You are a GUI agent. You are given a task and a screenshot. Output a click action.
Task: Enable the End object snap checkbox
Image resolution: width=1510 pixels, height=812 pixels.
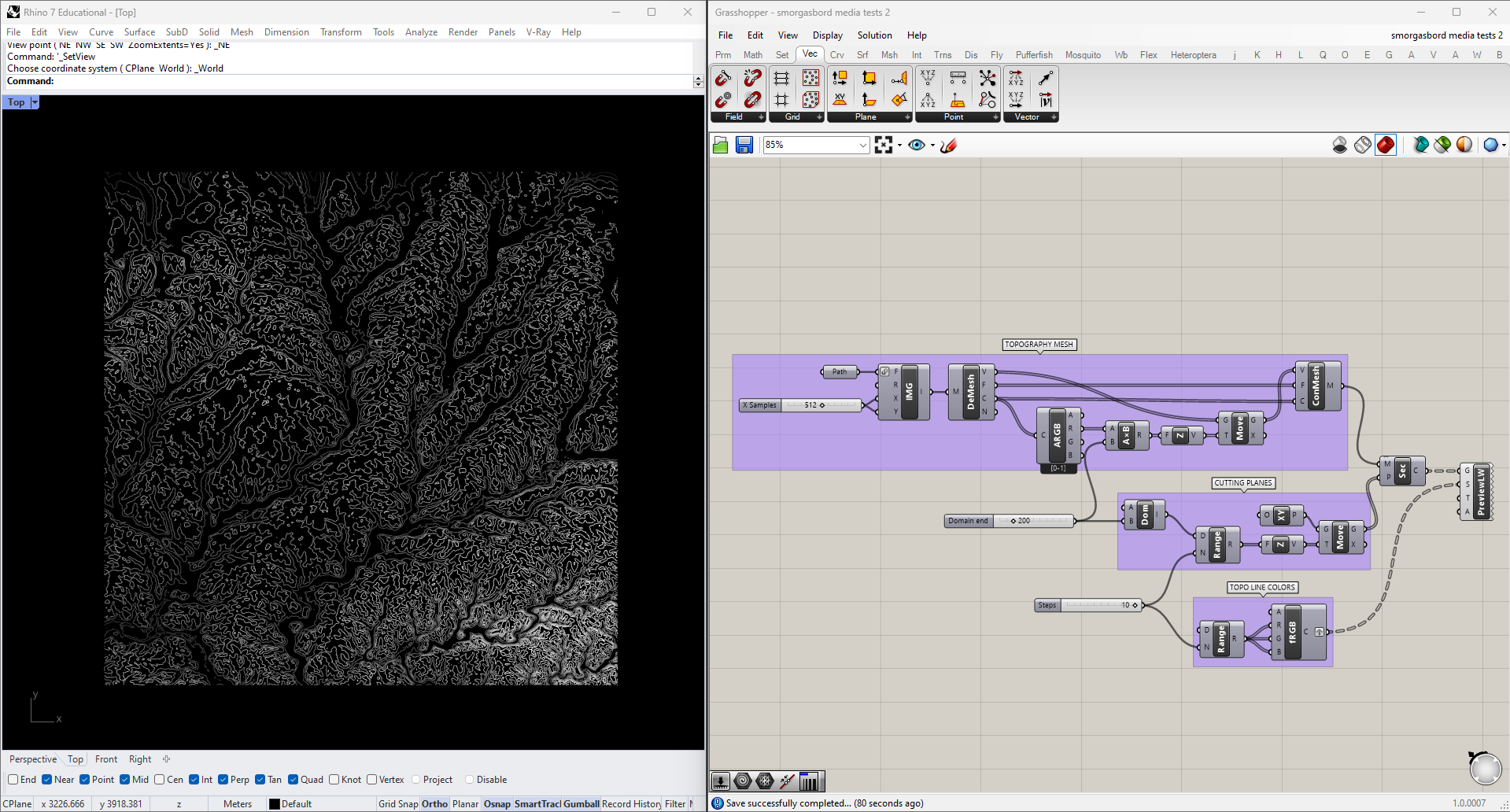click(13, 780)
